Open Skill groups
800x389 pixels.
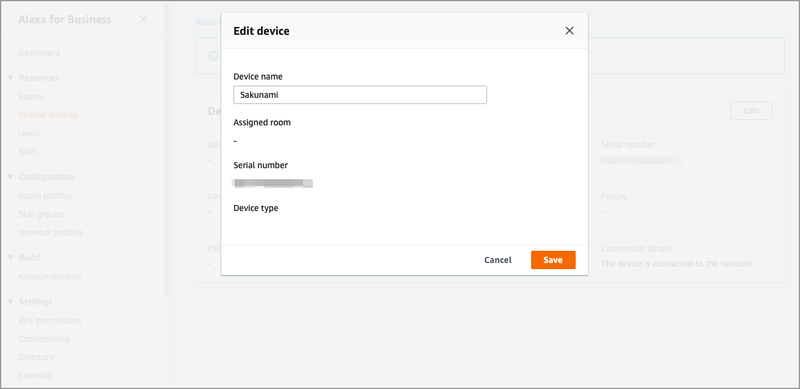coord(41,214)
